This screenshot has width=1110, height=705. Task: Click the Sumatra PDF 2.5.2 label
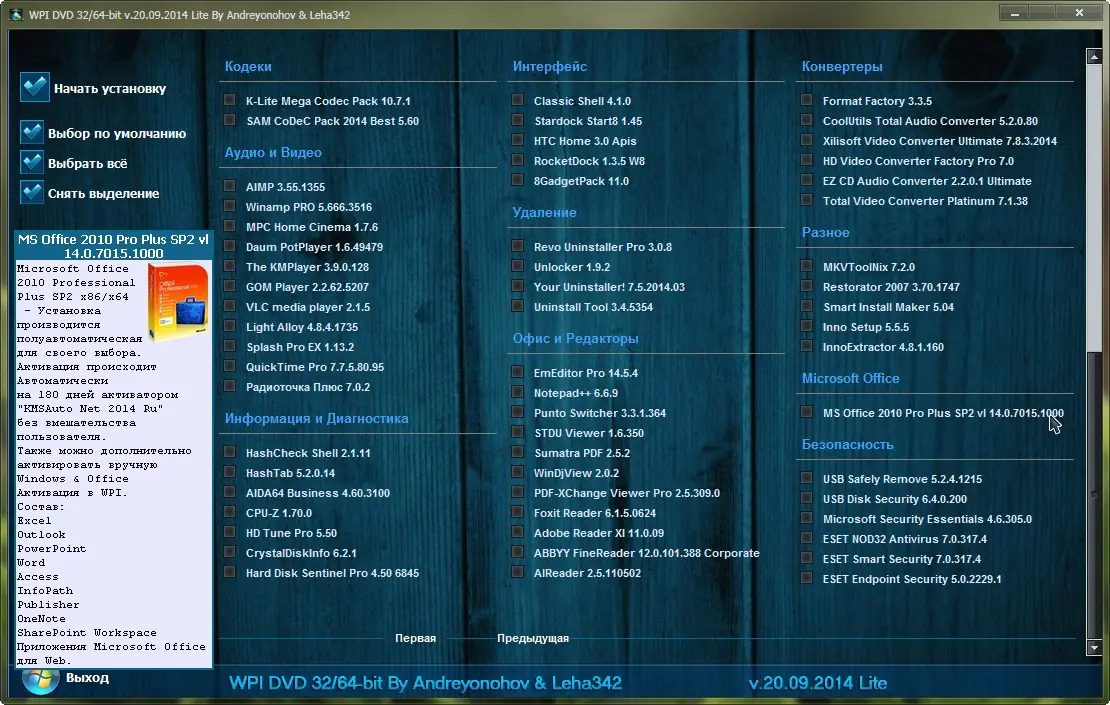click(x=582, y=453)
